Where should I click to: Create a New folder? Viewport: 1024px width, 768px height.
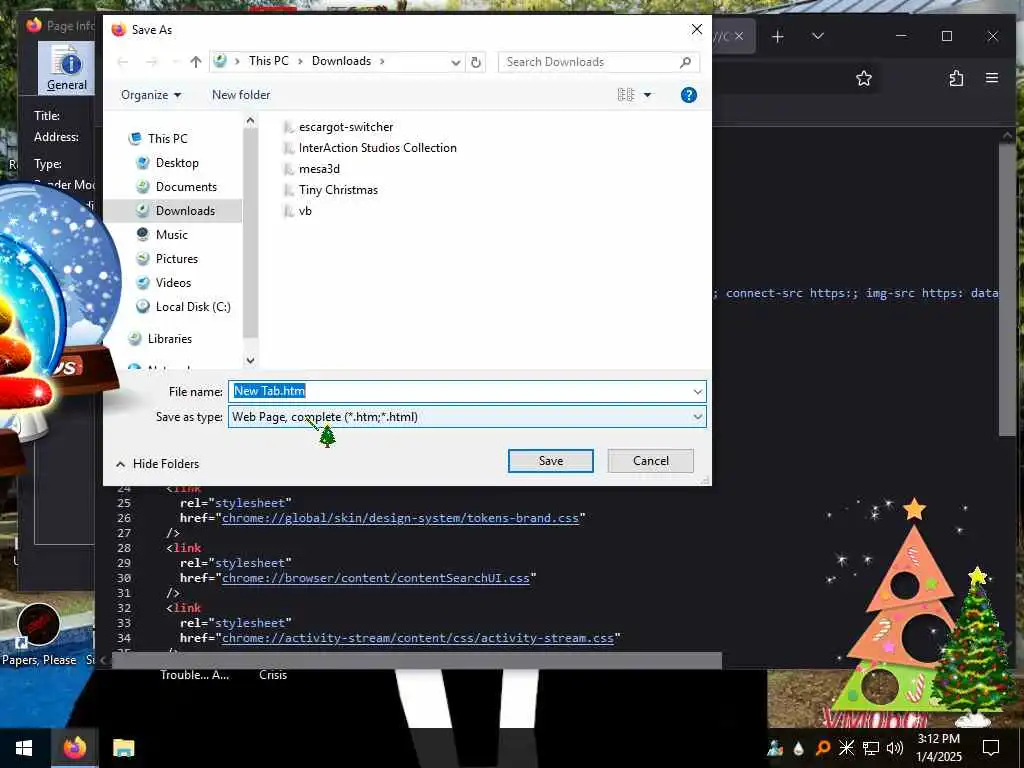(241, 95)
